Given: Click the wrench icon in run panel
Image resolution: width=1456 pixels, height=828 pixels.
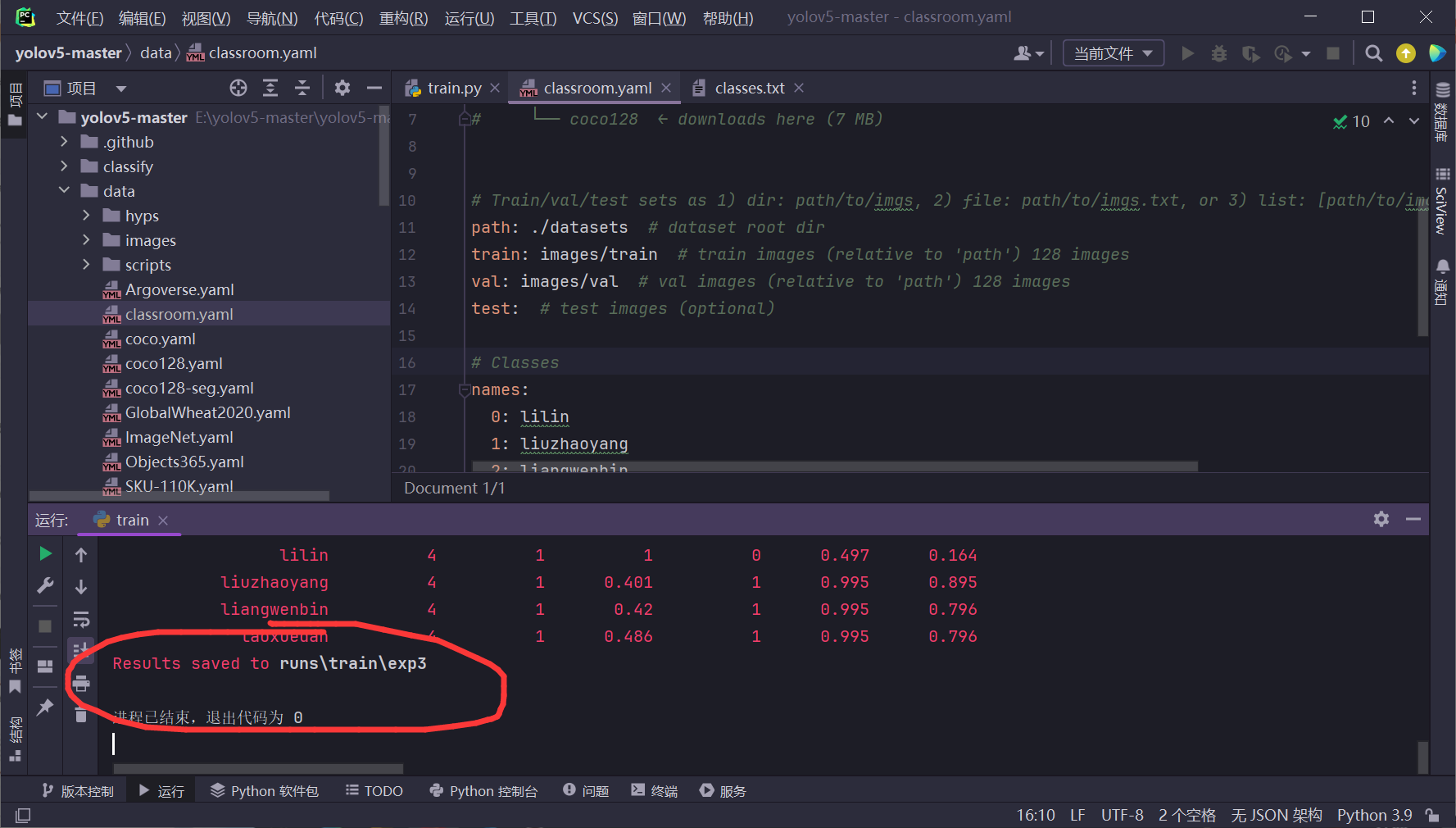Looking at the screenshot, I should (x=45, y=585).
